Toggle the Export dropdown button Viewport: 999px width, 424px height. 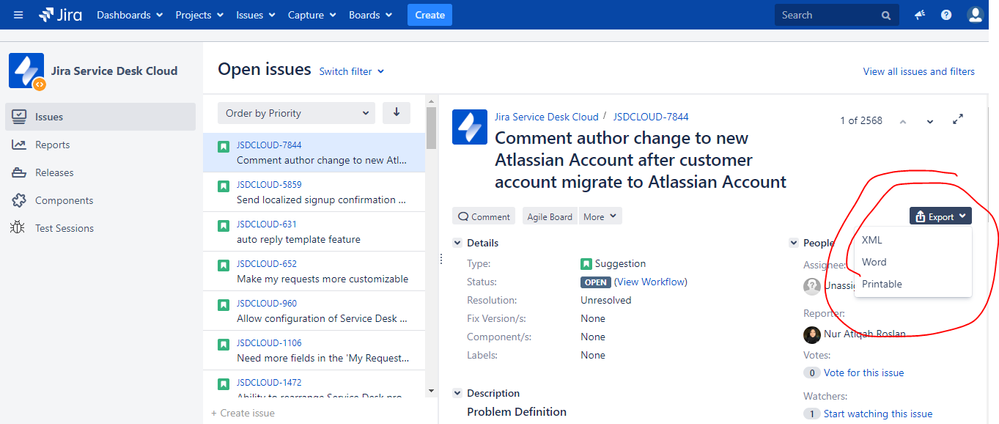pyautogui.click(x=940, y=217)
